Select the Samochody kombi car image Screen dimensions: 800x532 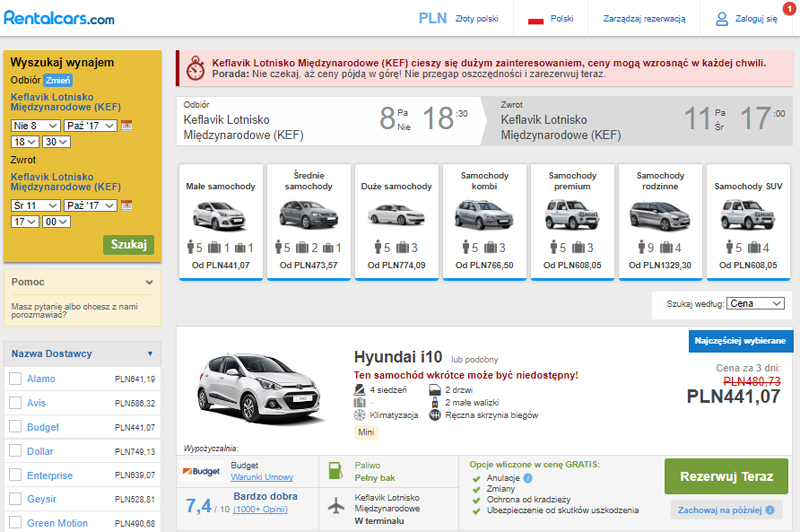point(484,215)
